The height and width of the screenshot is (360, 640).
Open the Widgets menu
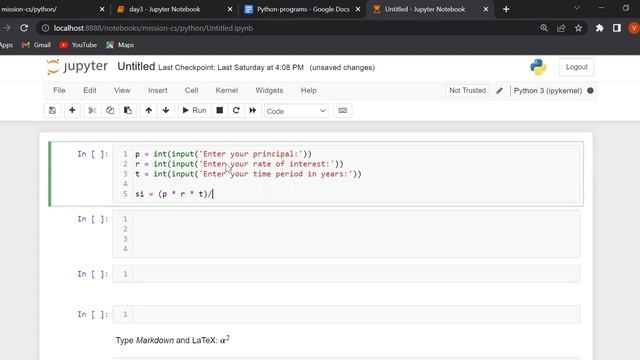(269, 91)
